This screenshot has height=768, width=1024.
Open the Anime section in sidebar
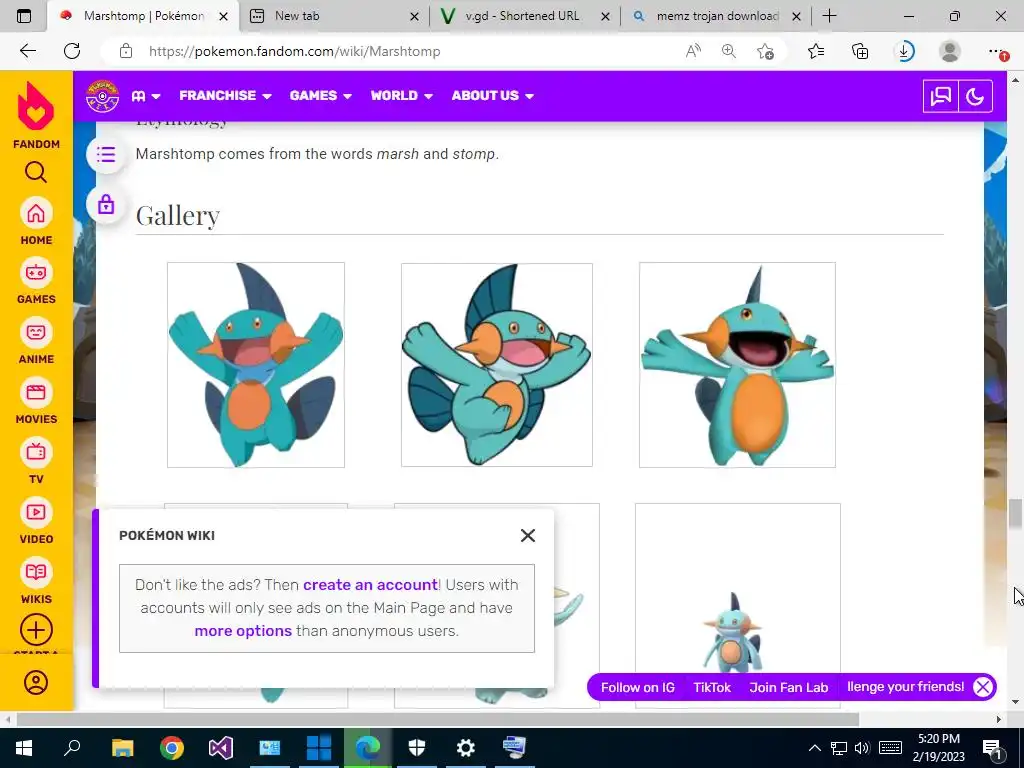(36, 341)
